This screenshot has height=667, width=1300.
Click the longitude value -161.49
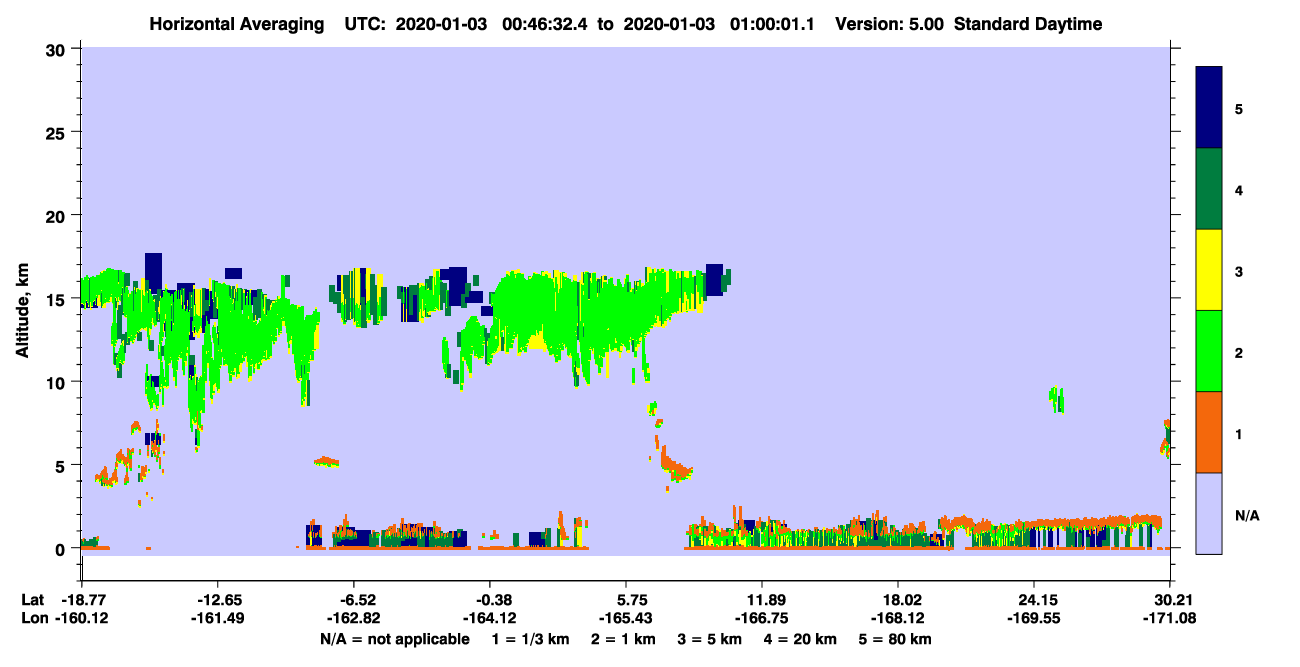(x=217, y=618)
